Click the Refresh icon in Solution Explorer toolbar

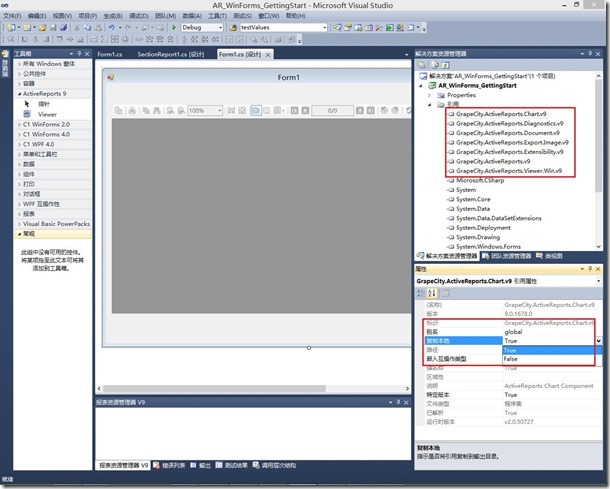pos(446,65)
